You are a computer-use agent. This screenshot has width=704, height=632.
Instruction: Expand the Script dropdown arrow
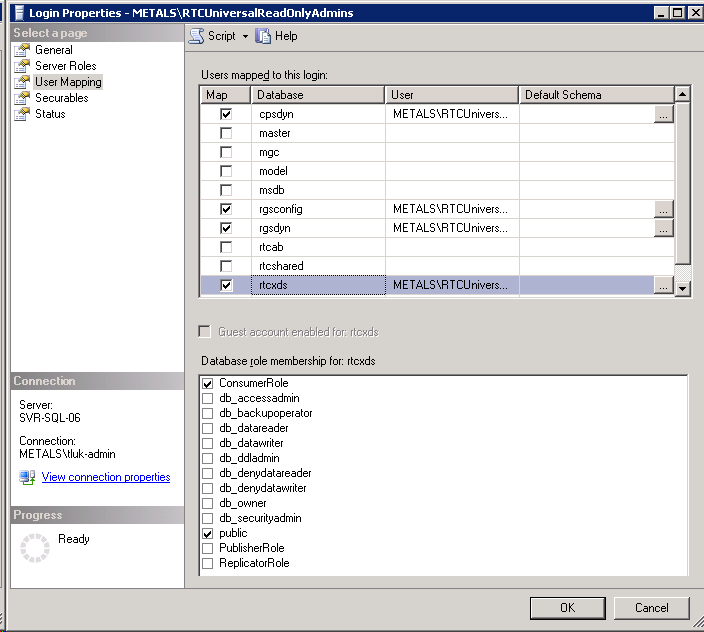coord(245,36)
